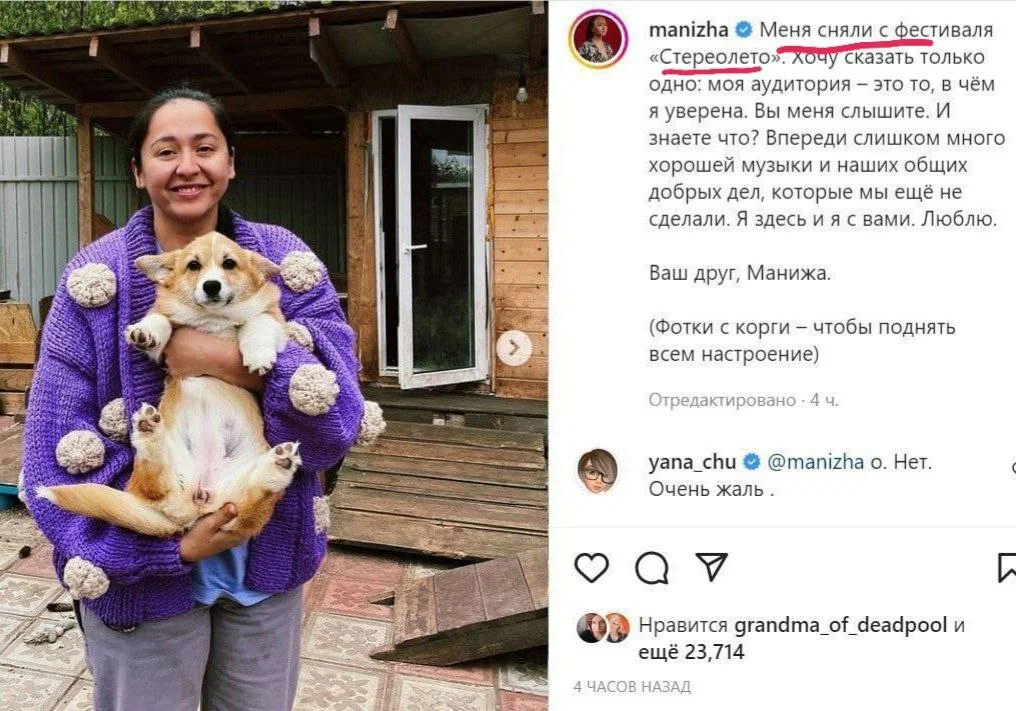Like the post with the heart icon
This screenshot has width=1016, height=711.
point(592,568)
